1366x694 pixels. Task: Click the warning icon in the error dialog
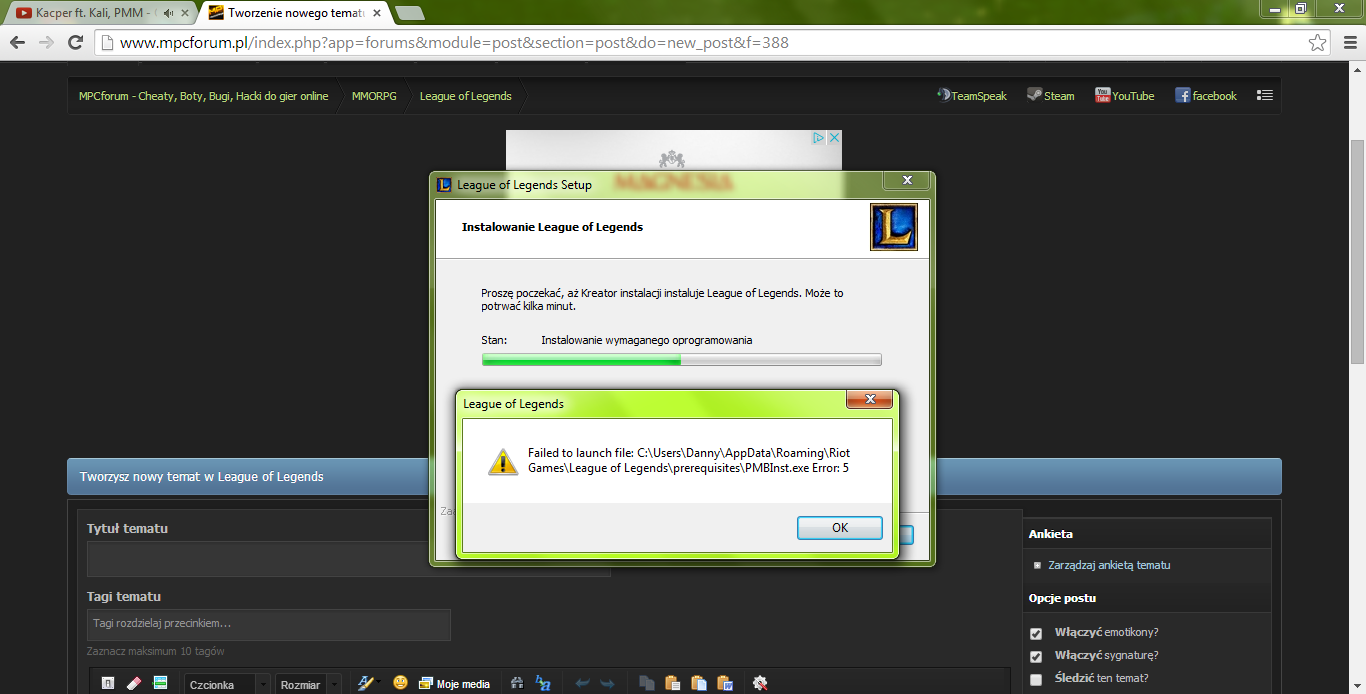(502, 460)
